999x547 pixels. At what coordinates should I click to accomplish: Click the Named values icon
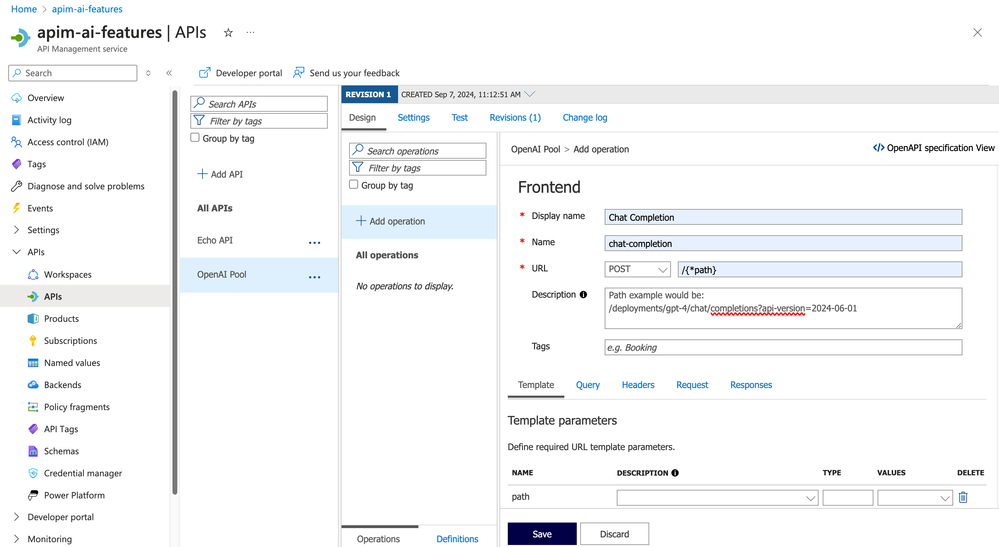pos(33,363)
